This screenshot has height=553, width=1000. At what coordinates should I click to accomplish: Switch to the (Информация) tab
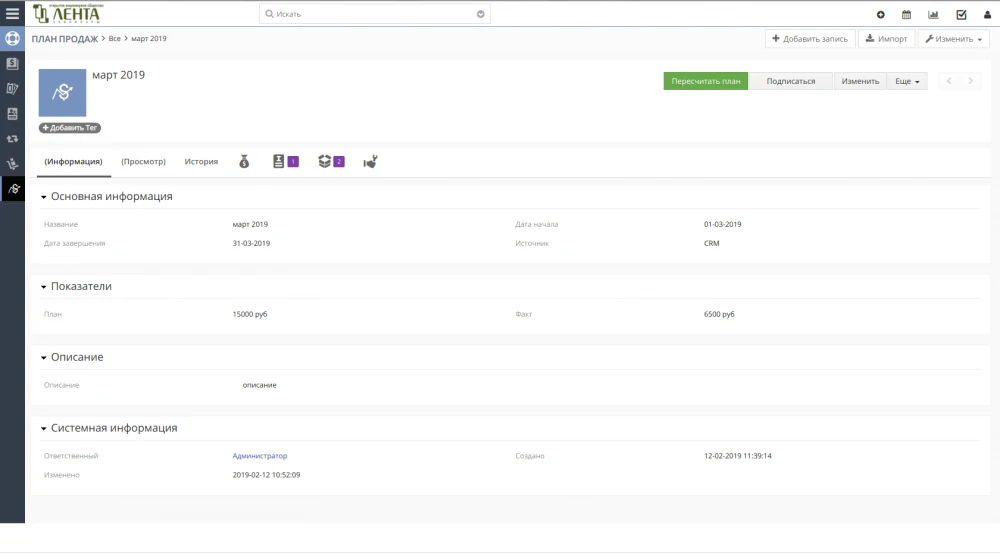coord(73,162)
